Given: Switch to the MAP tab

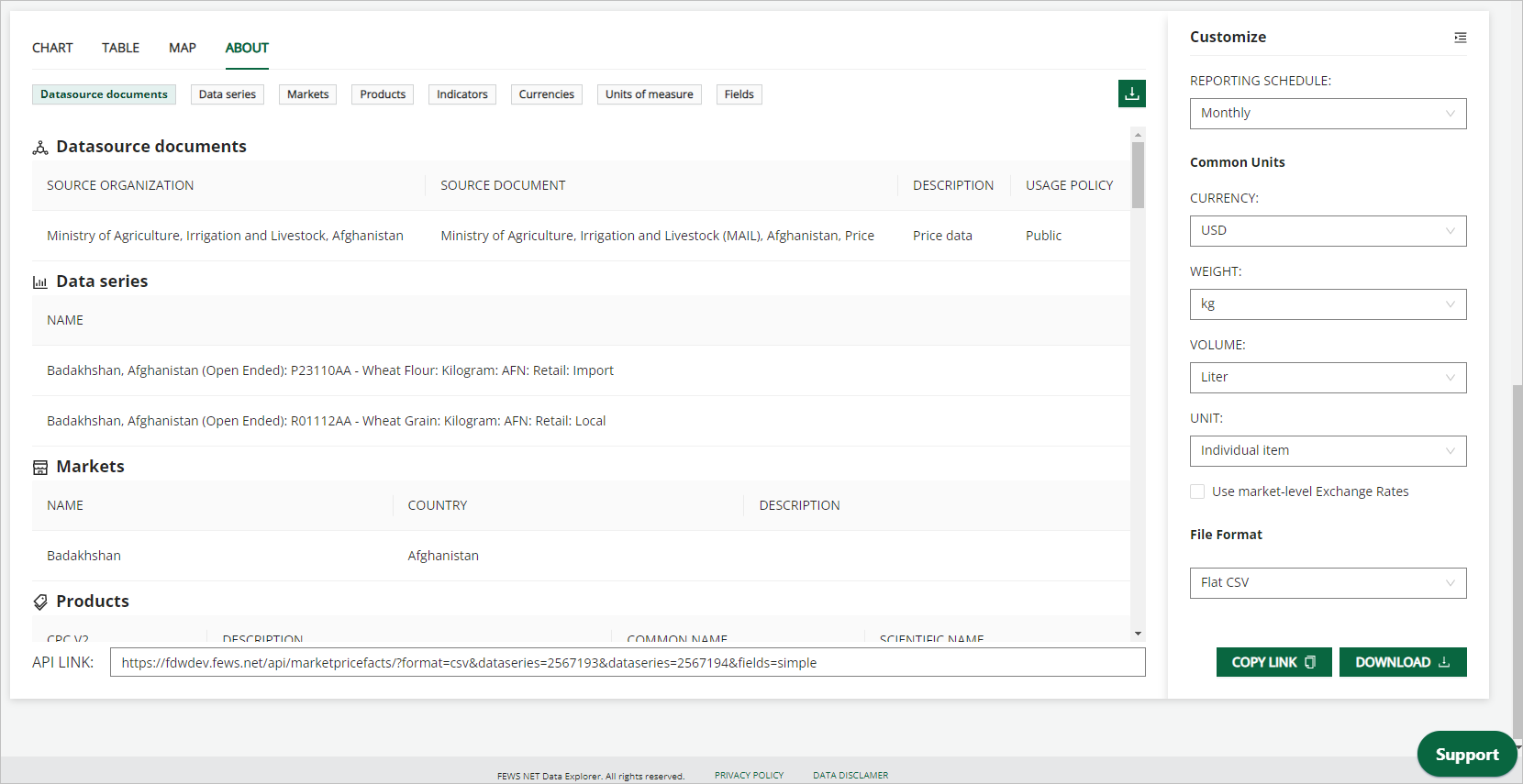Looking at the screenshot, I should point(182,48).
